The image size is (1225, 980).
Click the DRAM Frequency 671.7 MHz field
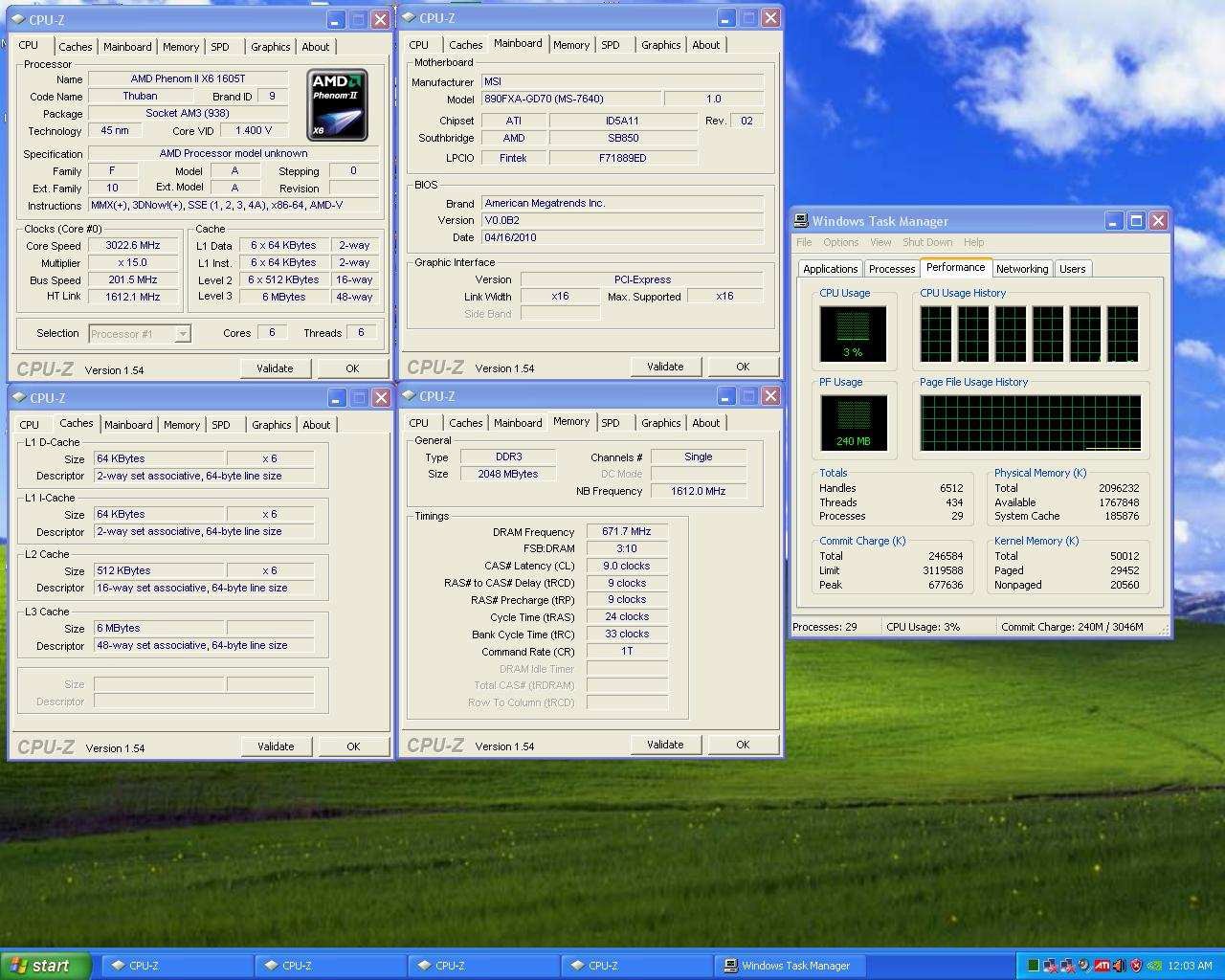(627, 531)
